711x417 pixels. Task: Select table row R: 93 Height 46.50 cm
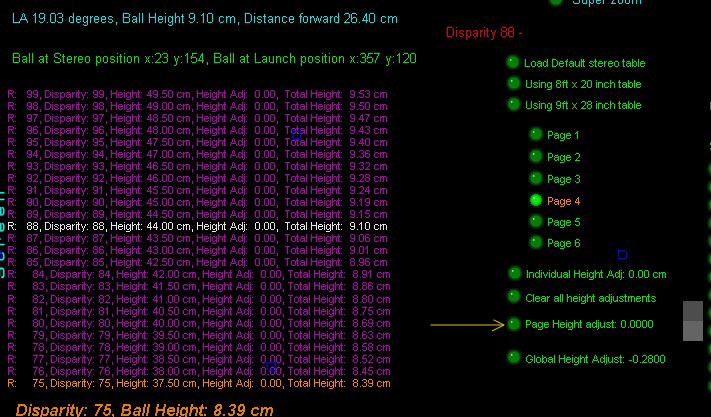click(x=198, y=166)
